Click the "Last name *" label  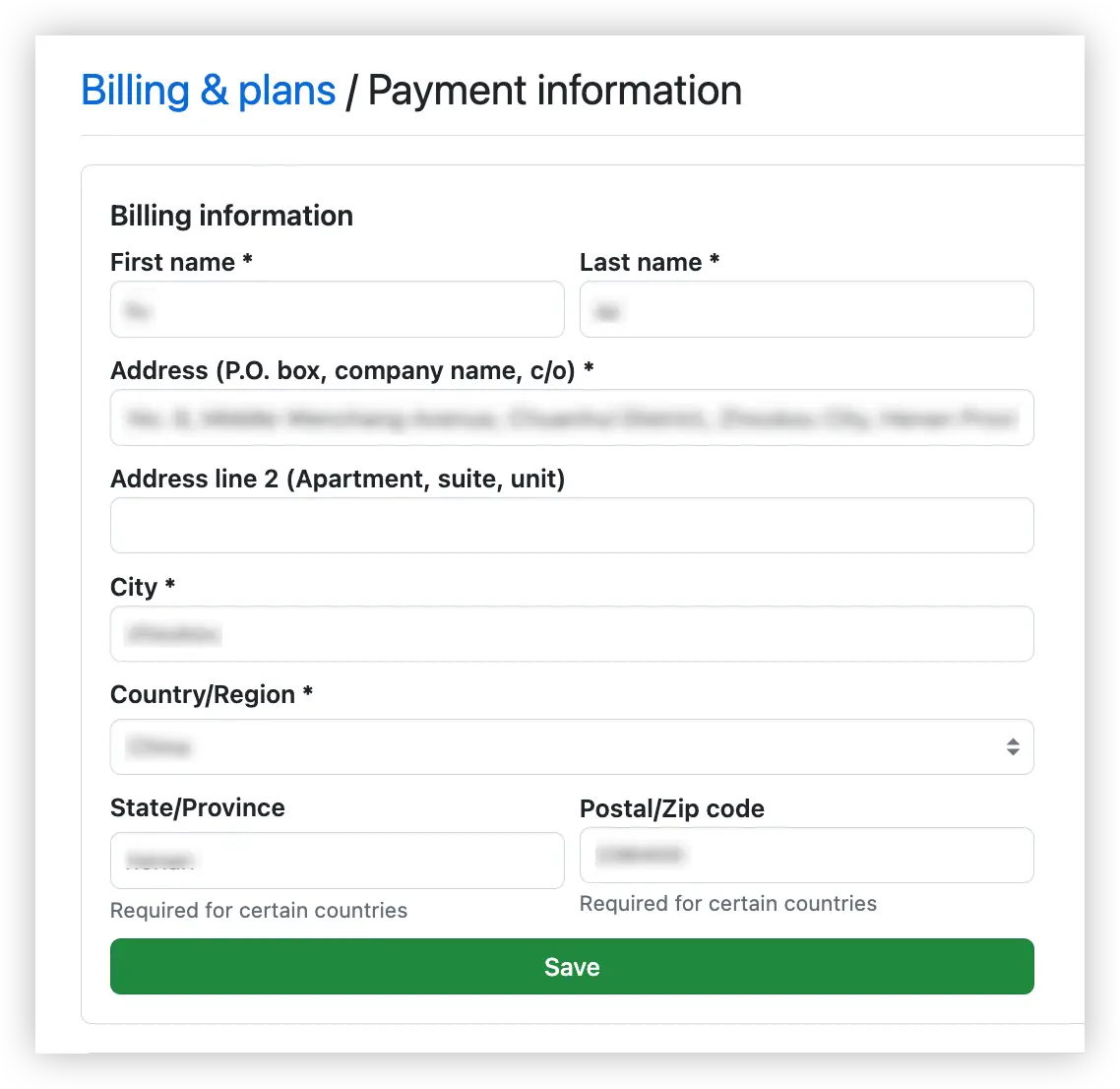(650, 262)
